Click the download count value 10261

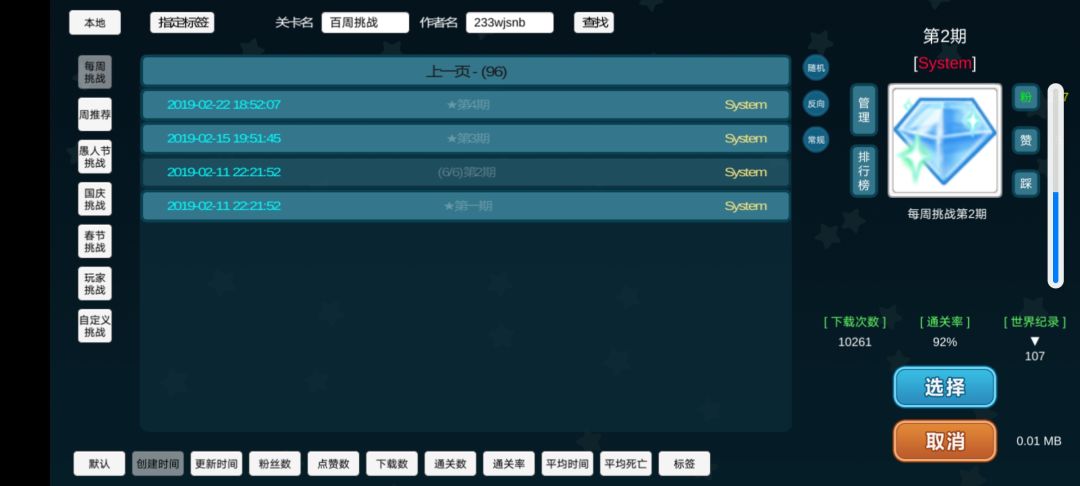tap(855, 342)
